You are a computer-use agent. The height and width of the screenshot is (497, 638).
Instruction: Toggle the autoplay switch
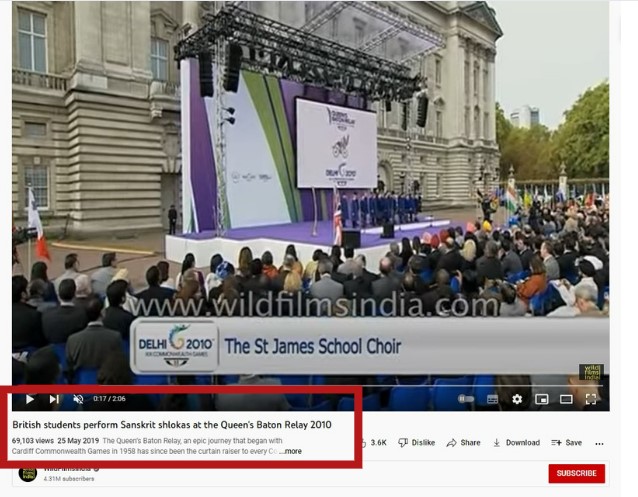pos(466,399)
